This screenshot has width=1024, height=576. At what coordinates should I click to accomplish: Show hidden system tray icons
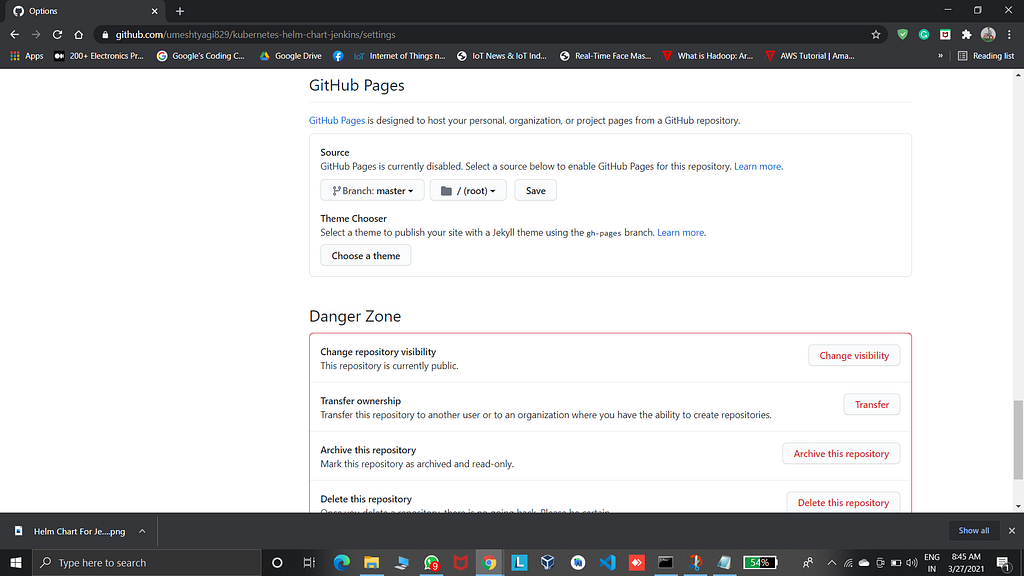tap(831, 562)
